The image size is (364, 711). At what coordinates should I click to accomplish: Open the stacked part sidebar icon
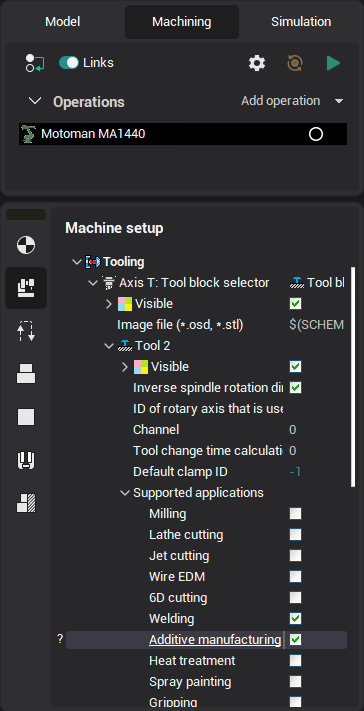click(26, 374)
